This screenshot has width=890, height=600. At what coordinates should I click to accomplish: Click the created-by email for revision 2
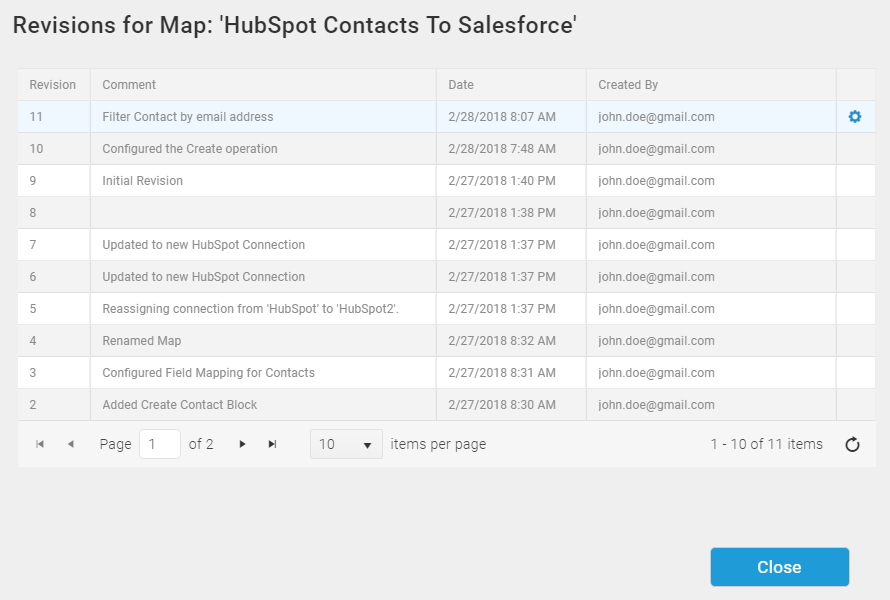[656, 405]
